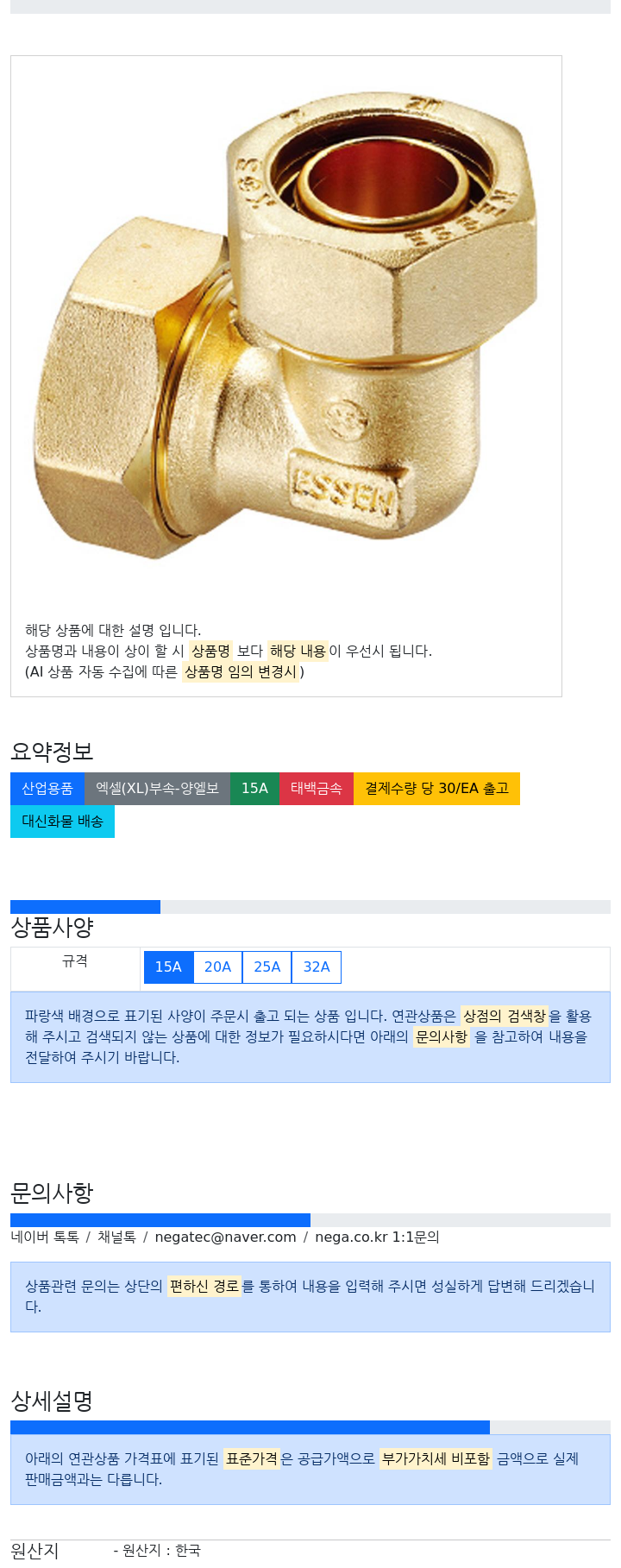Open the 엑셀(XL)부속-양엘보 tag
Viewport: 621px width, 1568px height.
tap(157, 789)
